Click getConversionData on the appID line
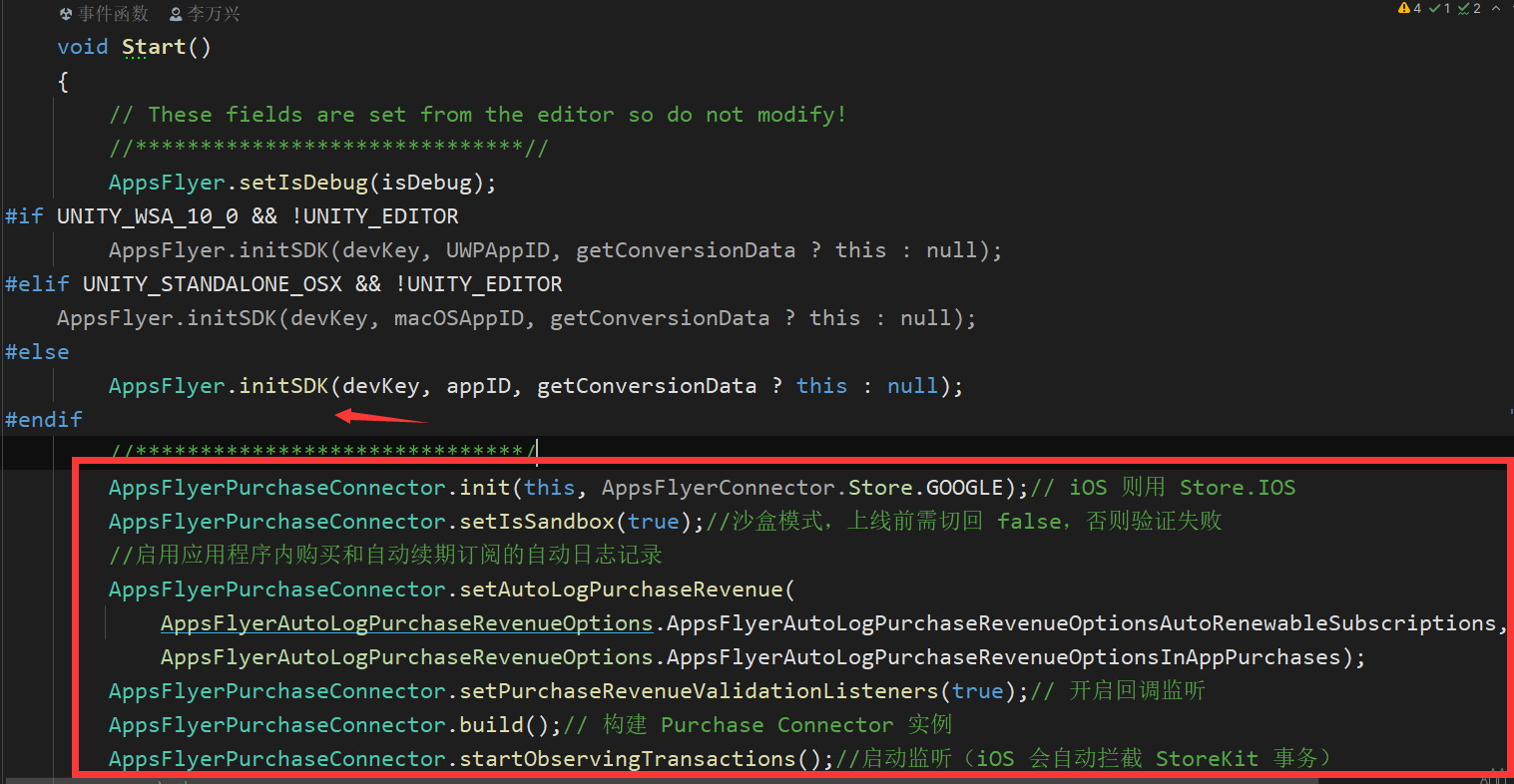Image resolution: width=1514 pixels, height=784 pixels. (x=647, y=386)
